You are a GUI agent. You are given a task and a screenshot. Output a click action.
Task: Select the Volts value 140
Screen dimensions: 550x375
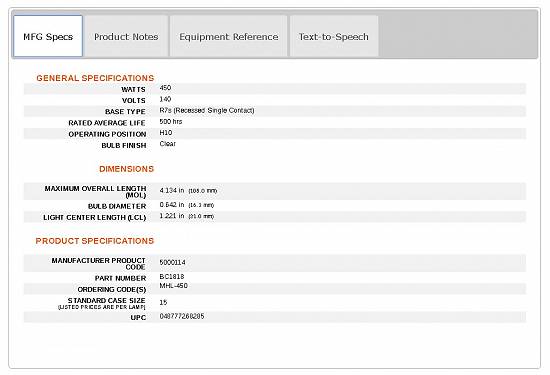tap(165, 99)
